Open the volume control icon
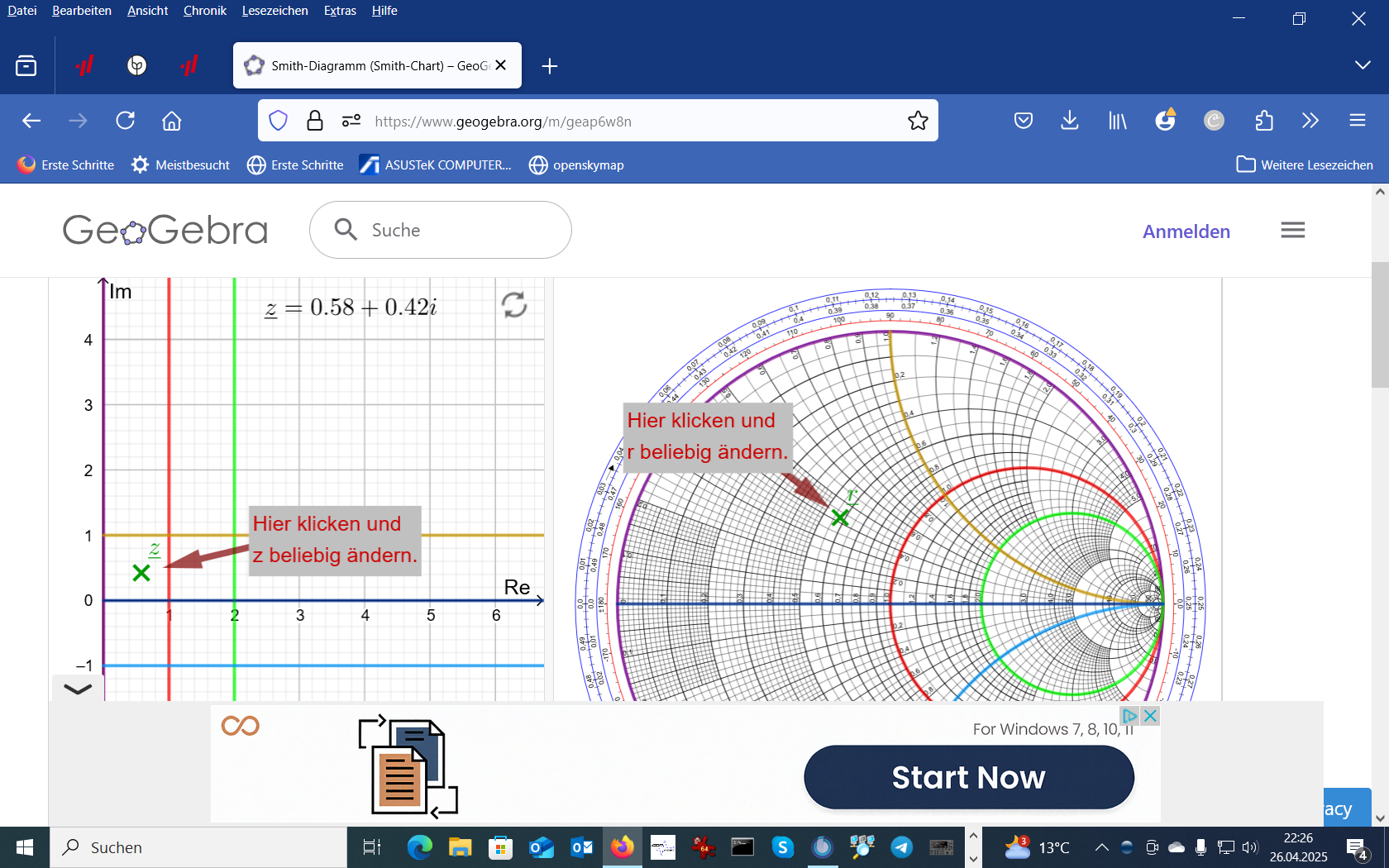 pyautogui.click(x=1250, y=847)
